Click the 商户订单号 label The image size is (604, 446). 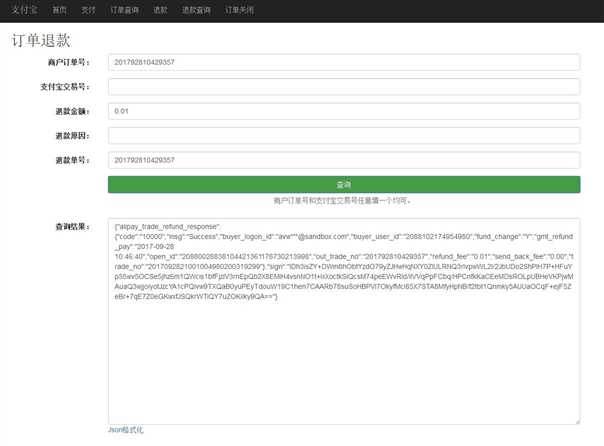tap(69, 62)
